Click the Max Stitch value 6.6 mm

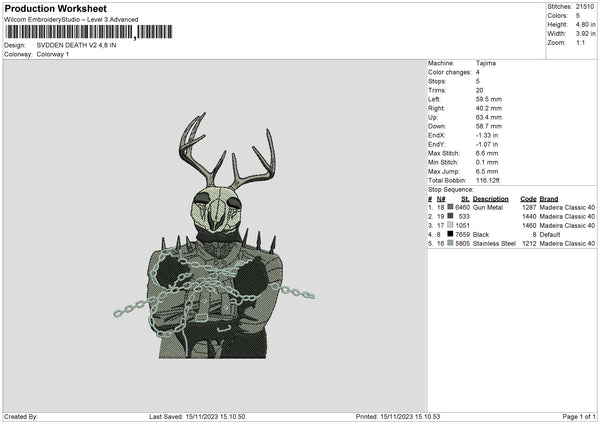pyautogui.click(x=487, y=153)
